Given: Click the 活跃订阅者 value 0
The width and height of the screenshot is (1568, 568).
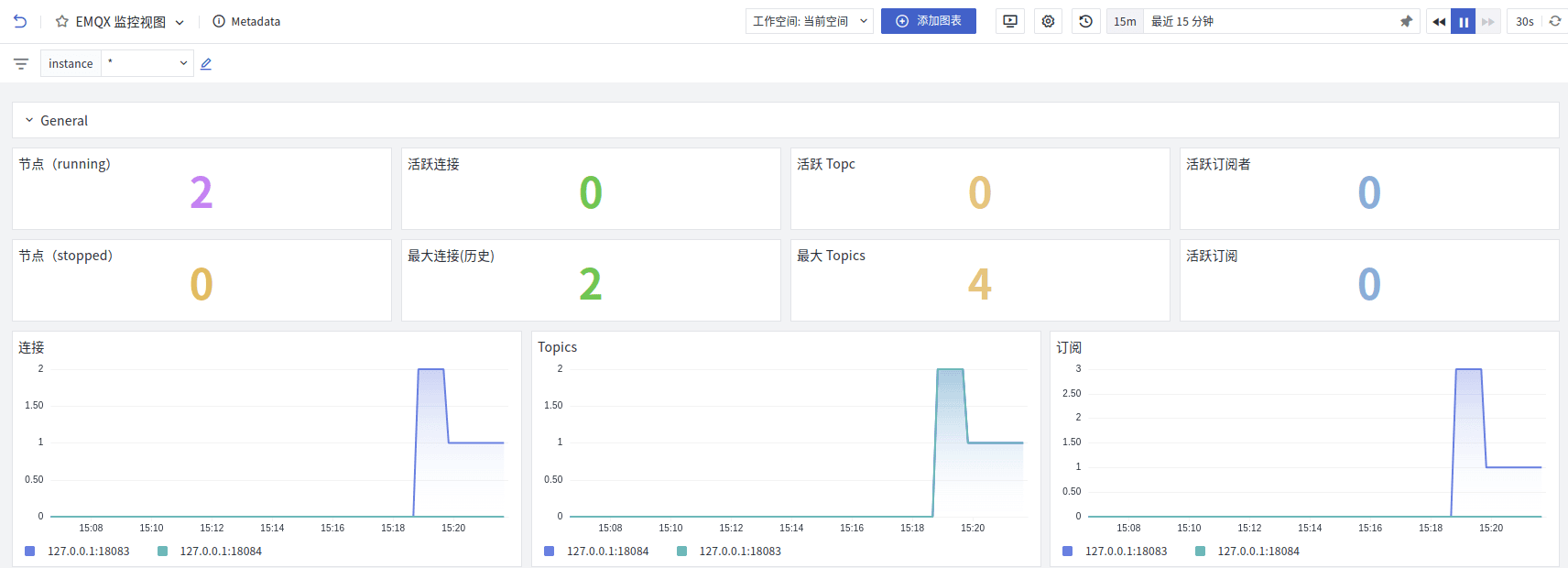Looking at the screenshot, I should 1369,192.
